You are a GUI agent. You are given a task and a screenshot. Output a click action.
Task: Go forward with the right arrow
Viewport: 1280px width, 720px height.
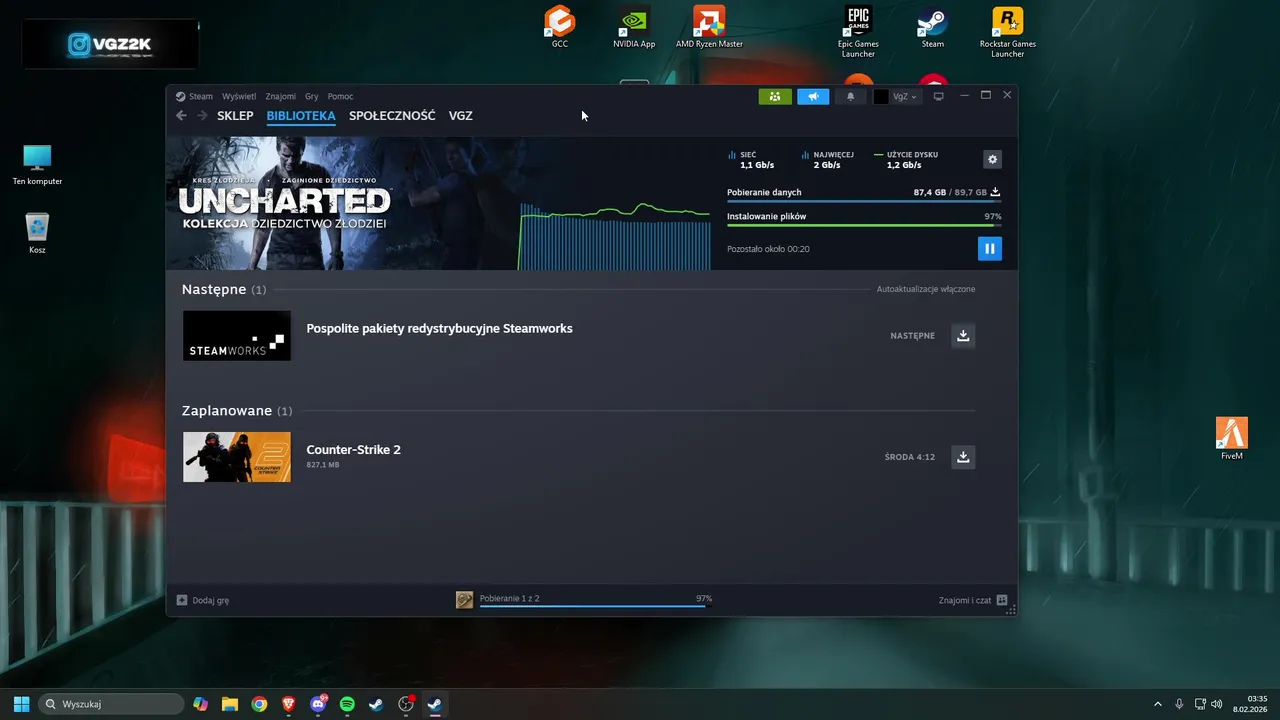click(202, 116)
